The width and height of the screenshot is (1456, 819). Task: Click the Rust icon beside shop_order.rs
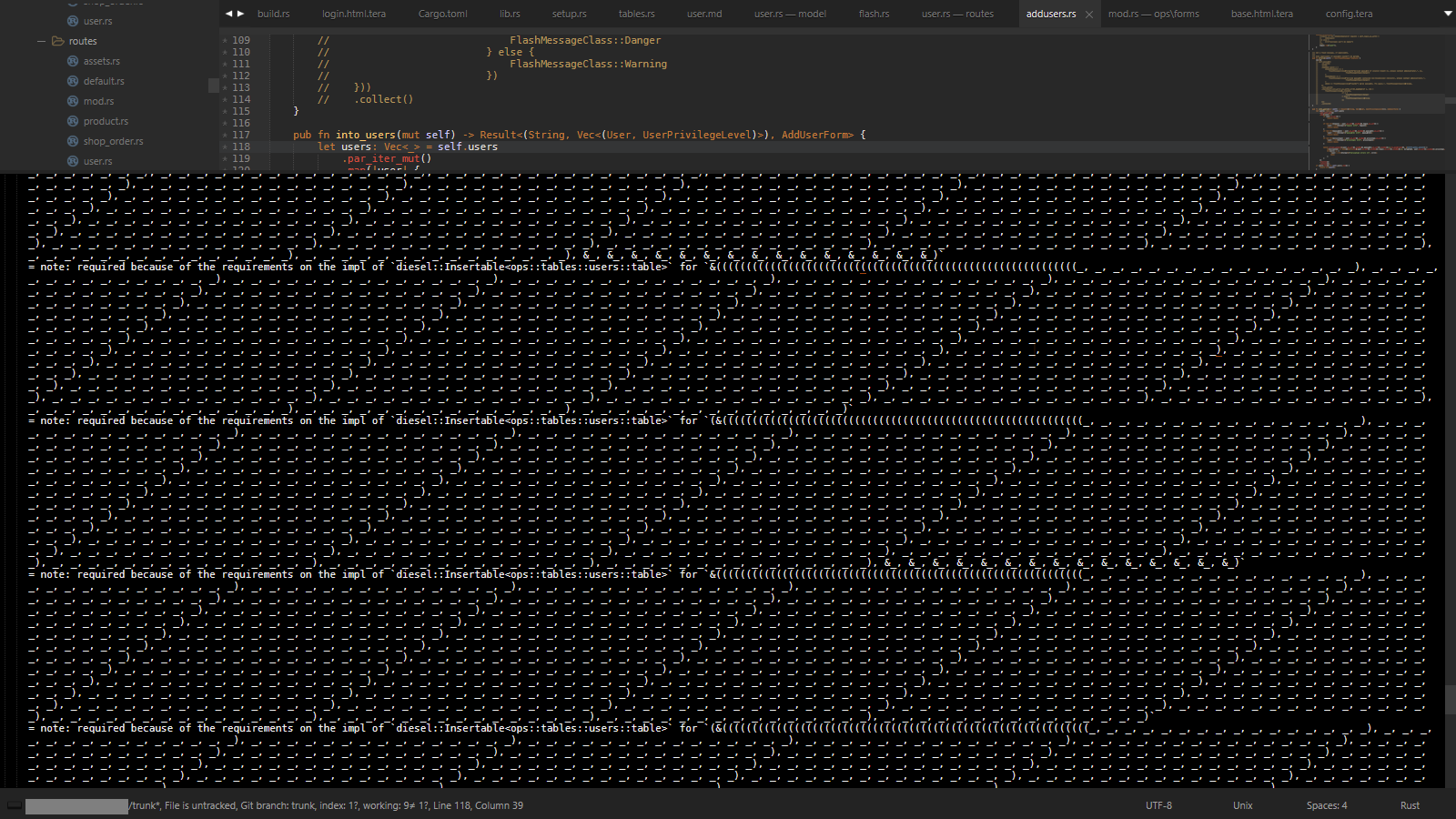pos(73,141)
